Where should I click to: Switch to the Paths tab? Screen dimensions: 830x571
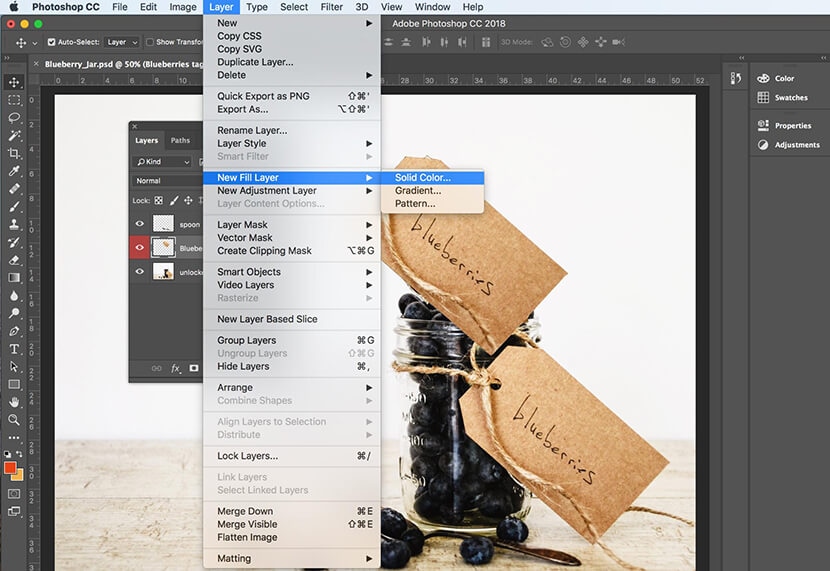[180, 141]
